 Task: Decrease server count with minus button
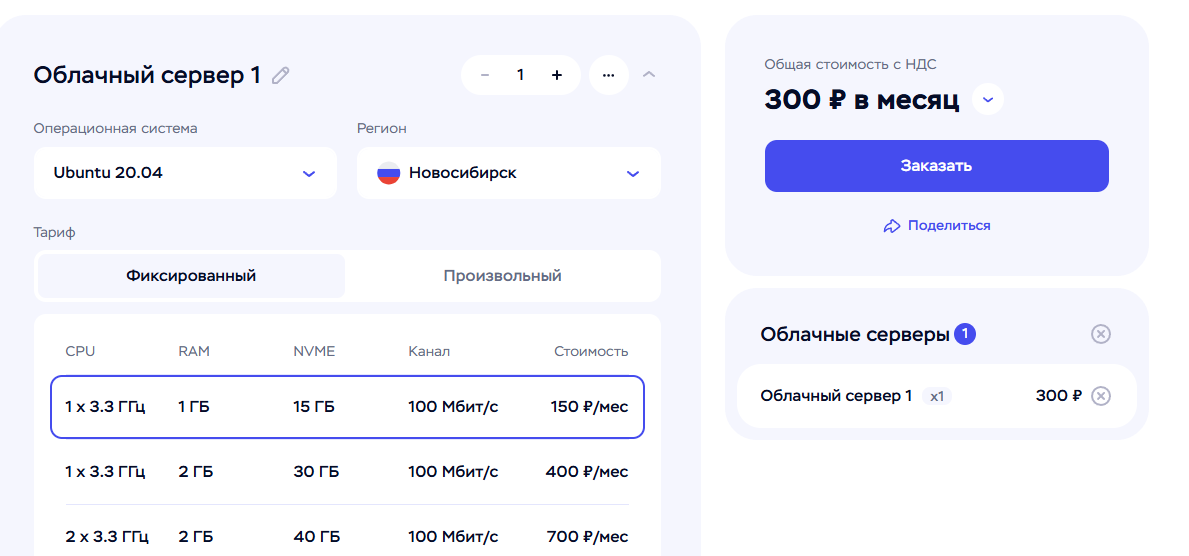click(x=485, y=75)
